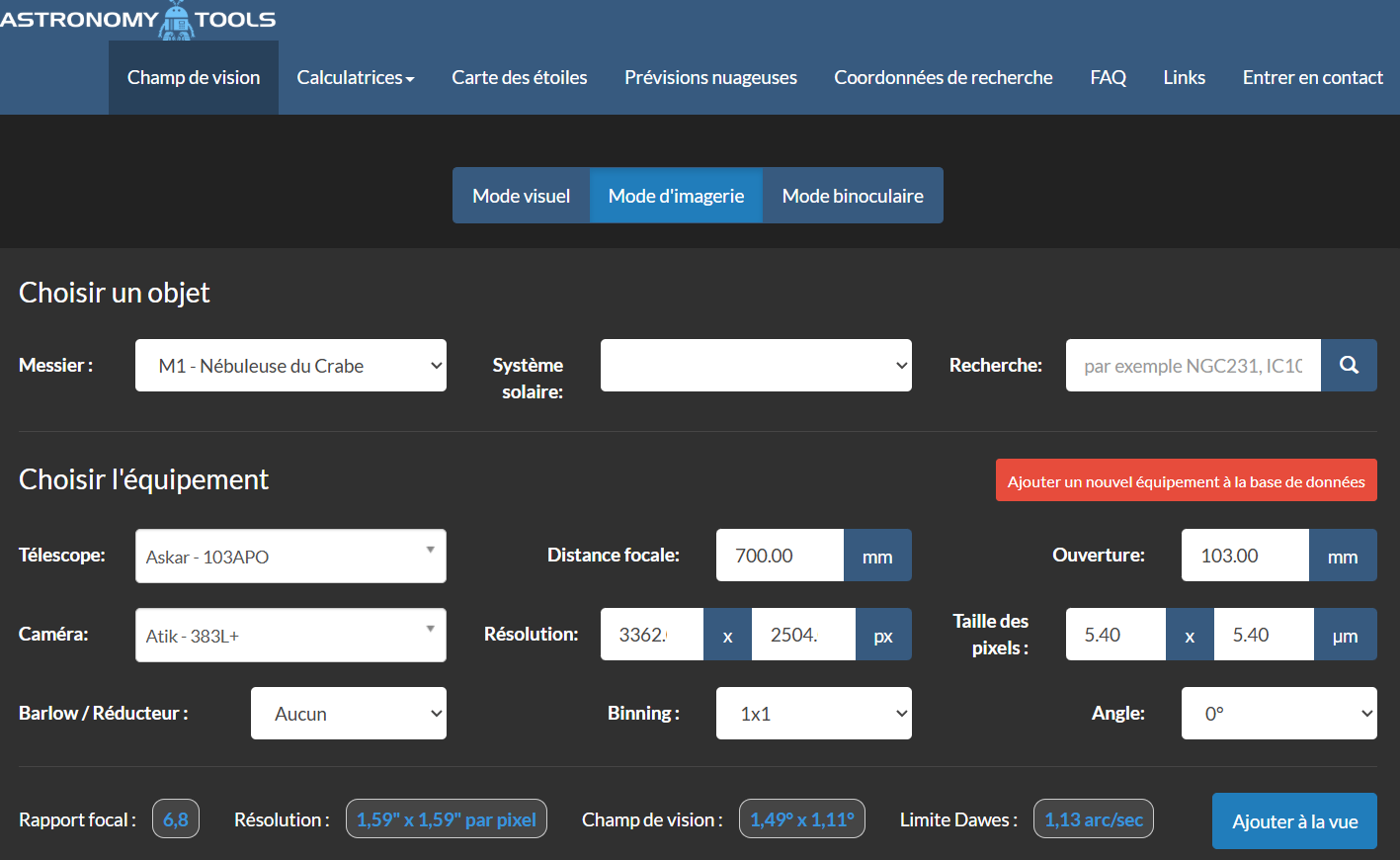The width and height of the screenshot is (1400, 860).
Task: Open the FAQ page
Action: [1108, 77]
